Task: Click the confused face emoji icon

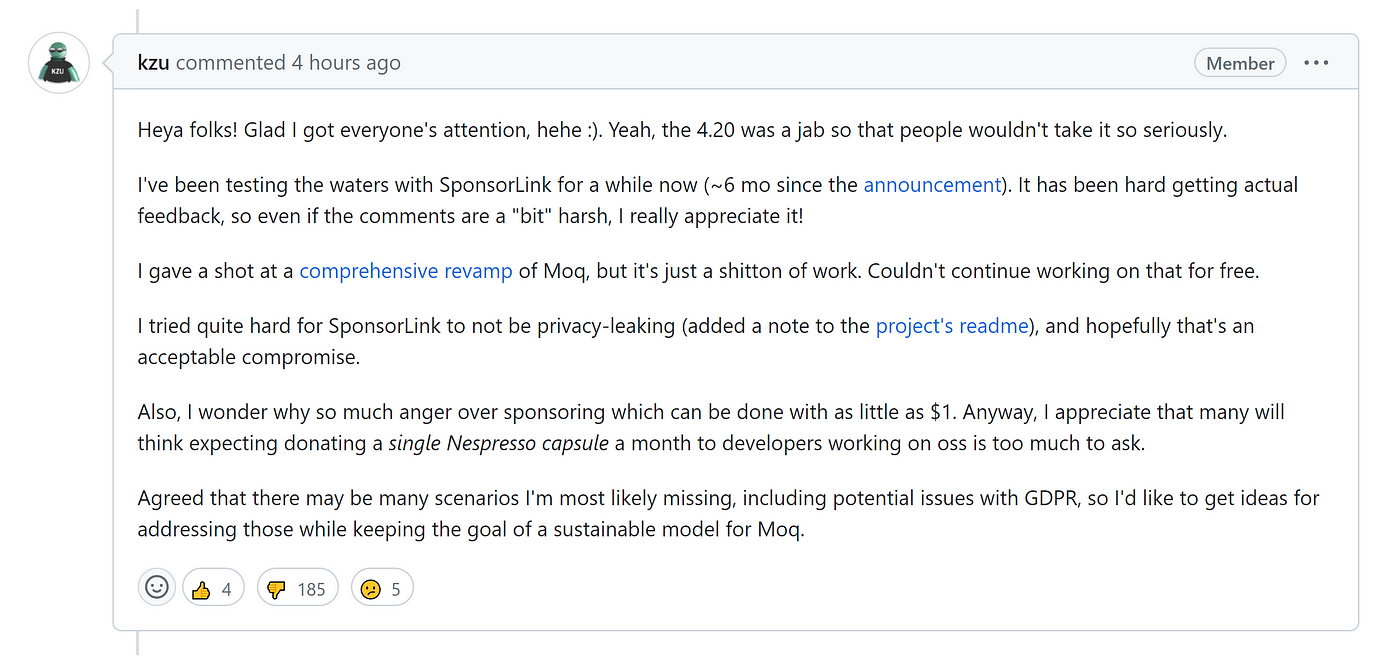Action: [370, 589]
